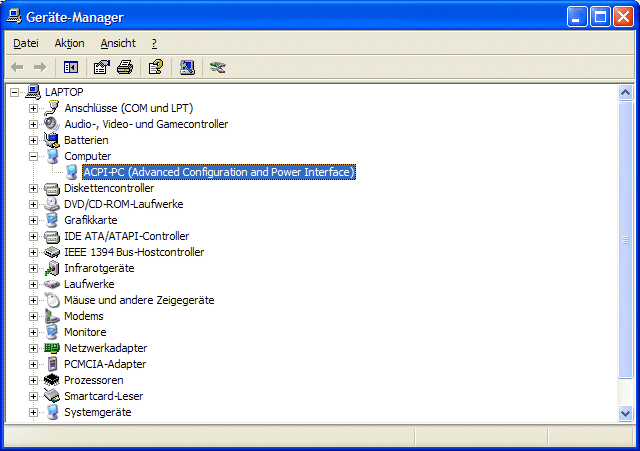The image size is (640, 451).
Task: Click the Print toolbar icon
Action: [x=125, y=67]
